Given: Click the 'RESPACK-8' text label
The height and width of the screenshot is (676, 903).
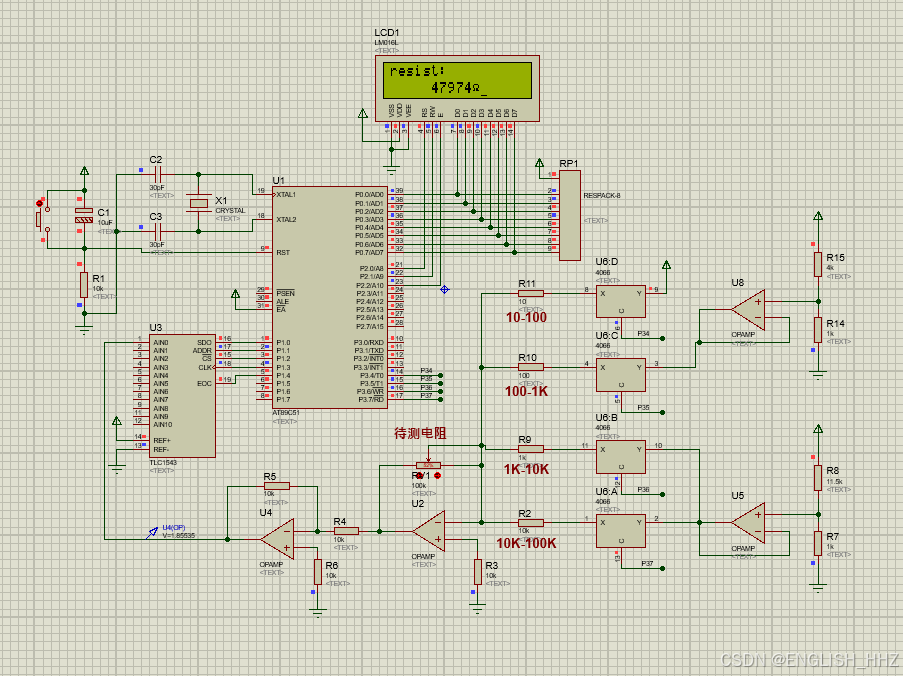Looking at the screenshot, I should pyautogui.click(x=602, y=195).
